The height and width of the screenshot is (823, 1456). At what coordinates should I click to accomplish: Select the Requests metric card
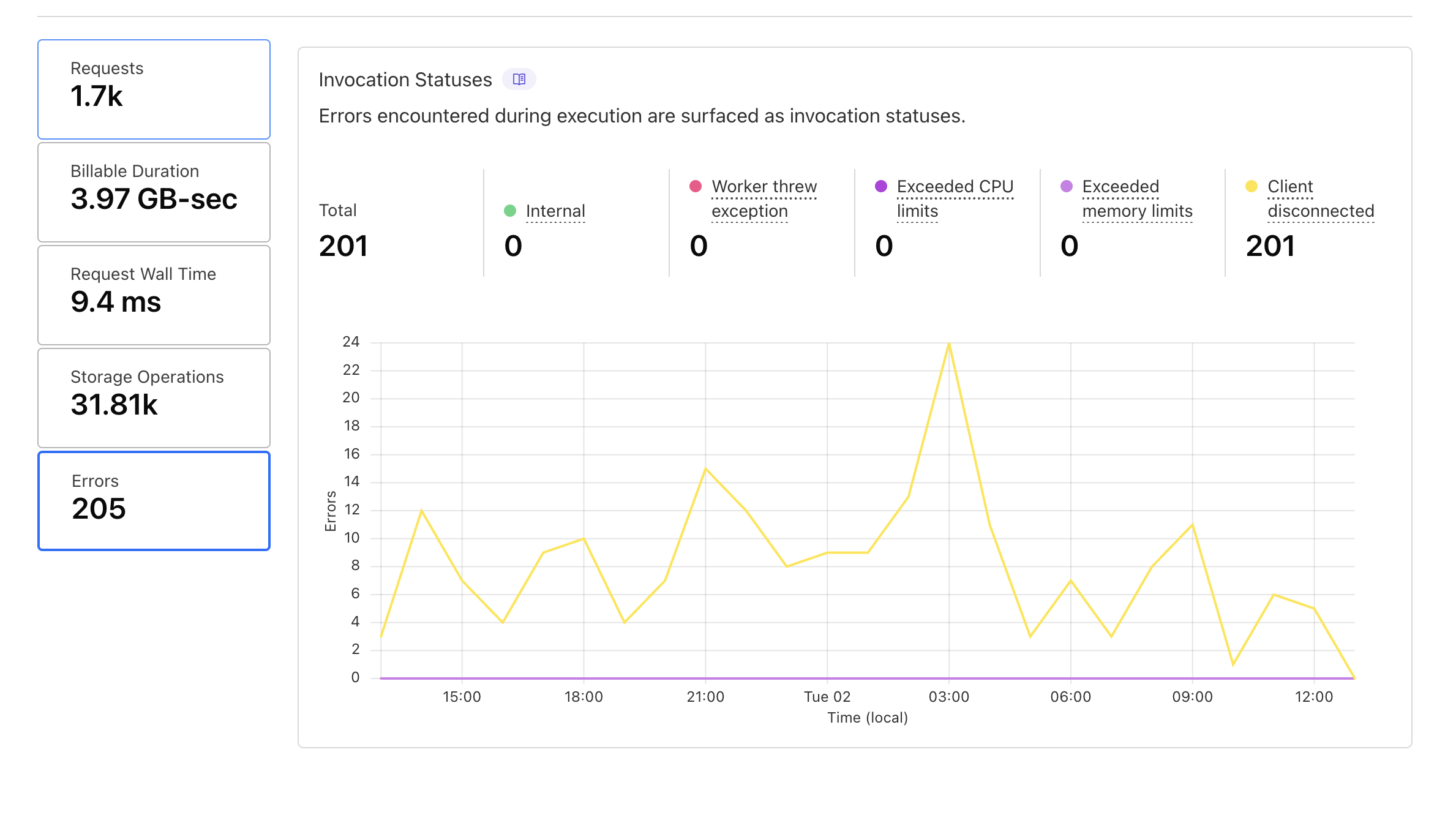[x=154, y=89]
